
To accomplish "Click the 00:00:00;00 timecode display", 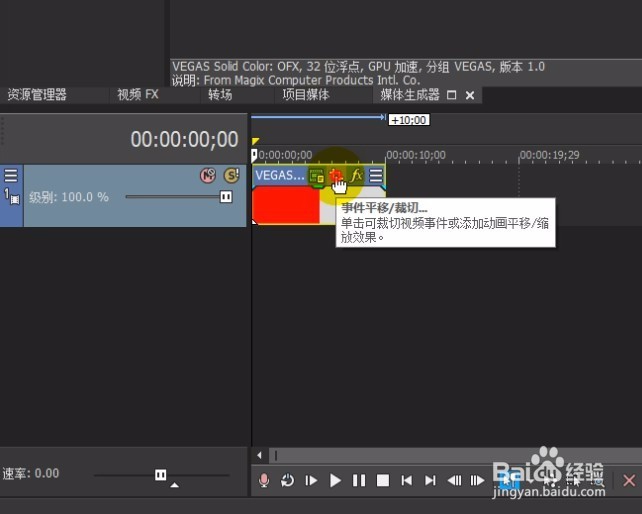I will [x=184, y=139].
